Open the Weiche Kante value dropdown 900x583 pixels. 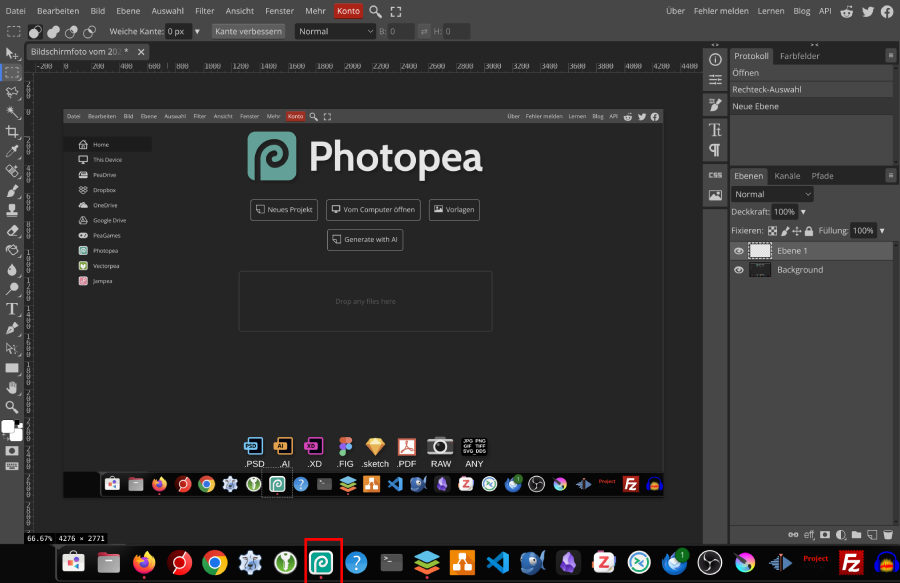(197, 31)
